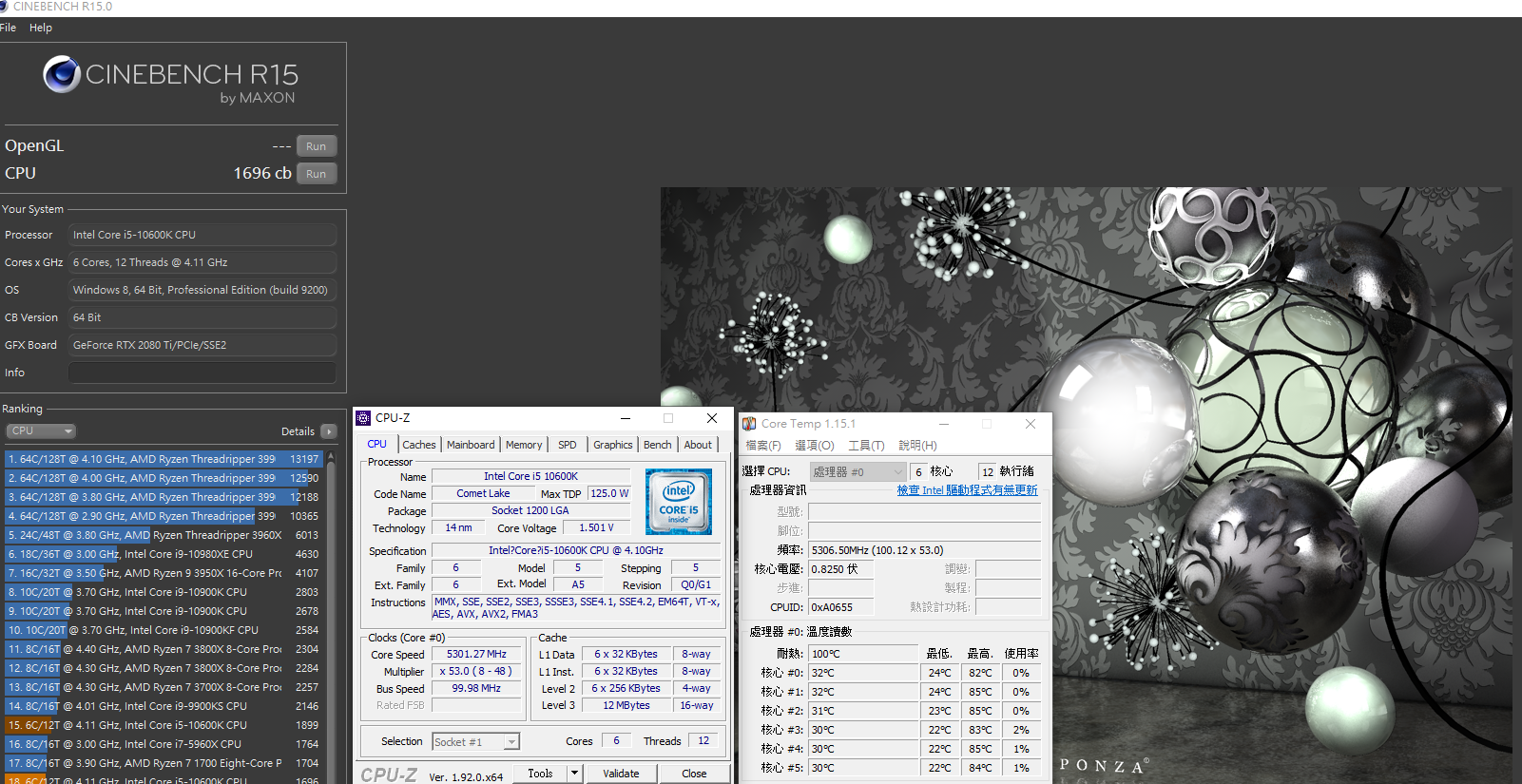Screen dimensions: 1522x784
Task: Click the ranking list vertical scrollbar
Action: click(331, 618)
